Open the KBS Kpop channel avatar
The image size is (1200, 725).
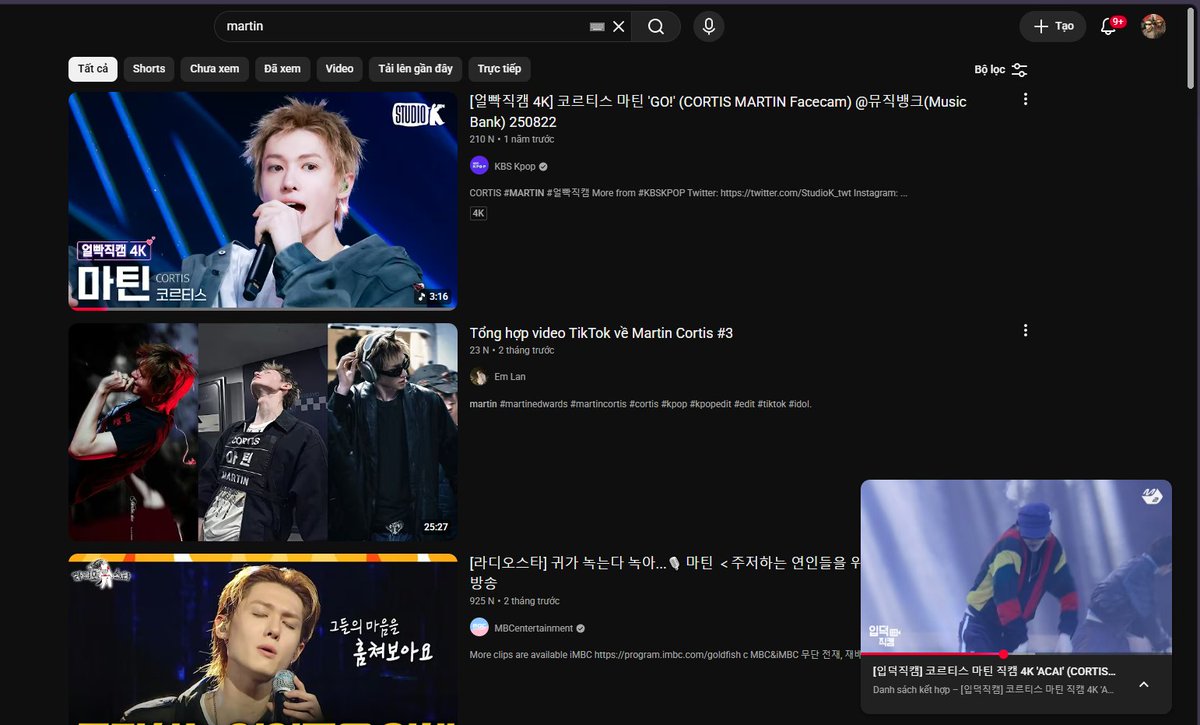point(479,166)
